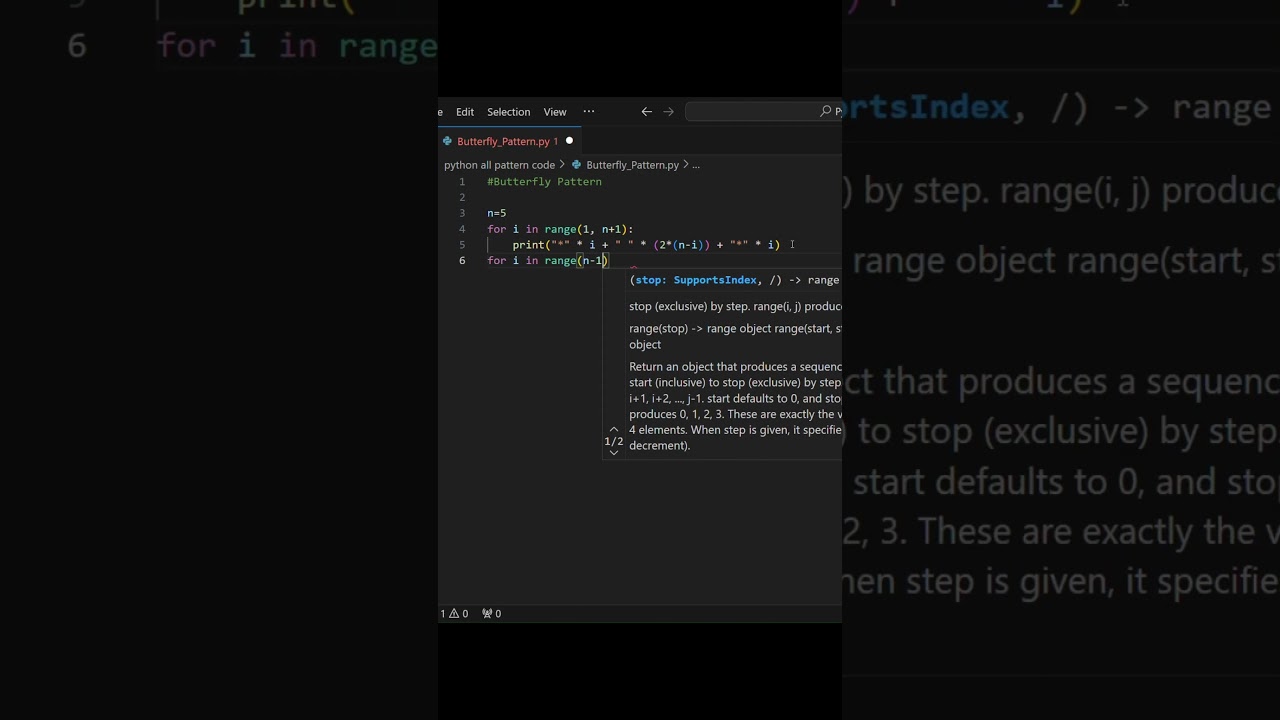Go back with the left arrow
Image resolution: width=1280 pixels, height=720 pixels.
(646, 112)
